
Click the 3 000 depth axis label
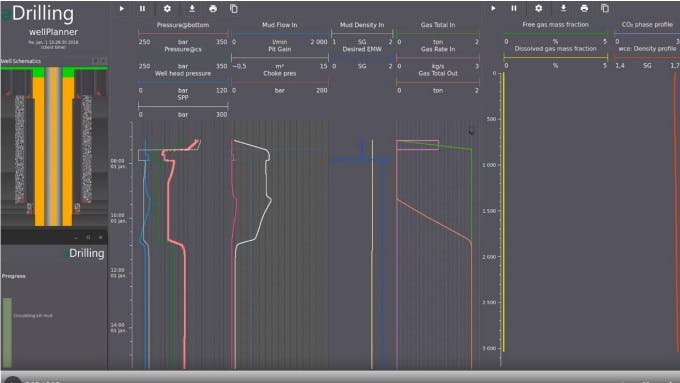[489, 348]
